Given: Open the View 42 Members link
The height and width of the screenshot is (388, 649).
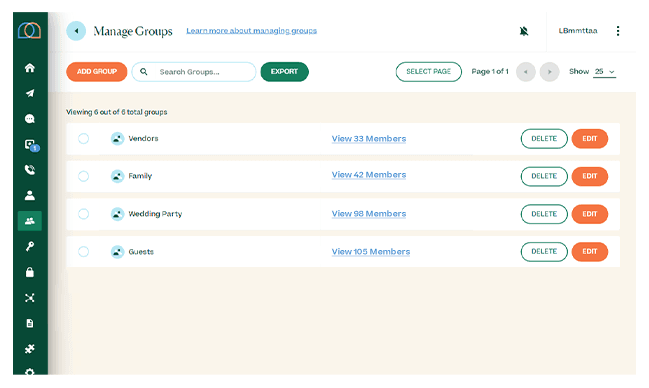Looking at the screenshot, I should 369,175.
